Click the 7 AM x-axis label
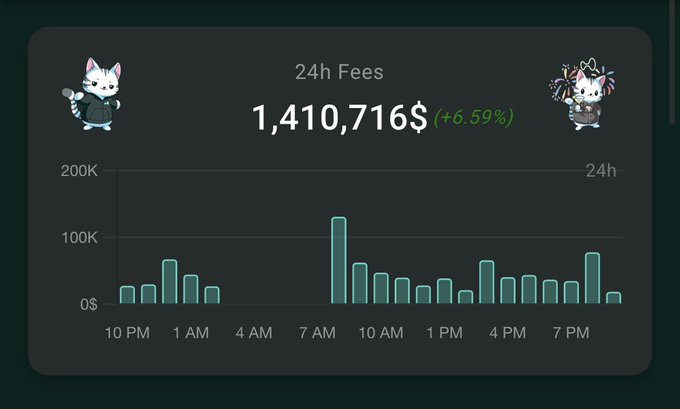 [317, 333]
